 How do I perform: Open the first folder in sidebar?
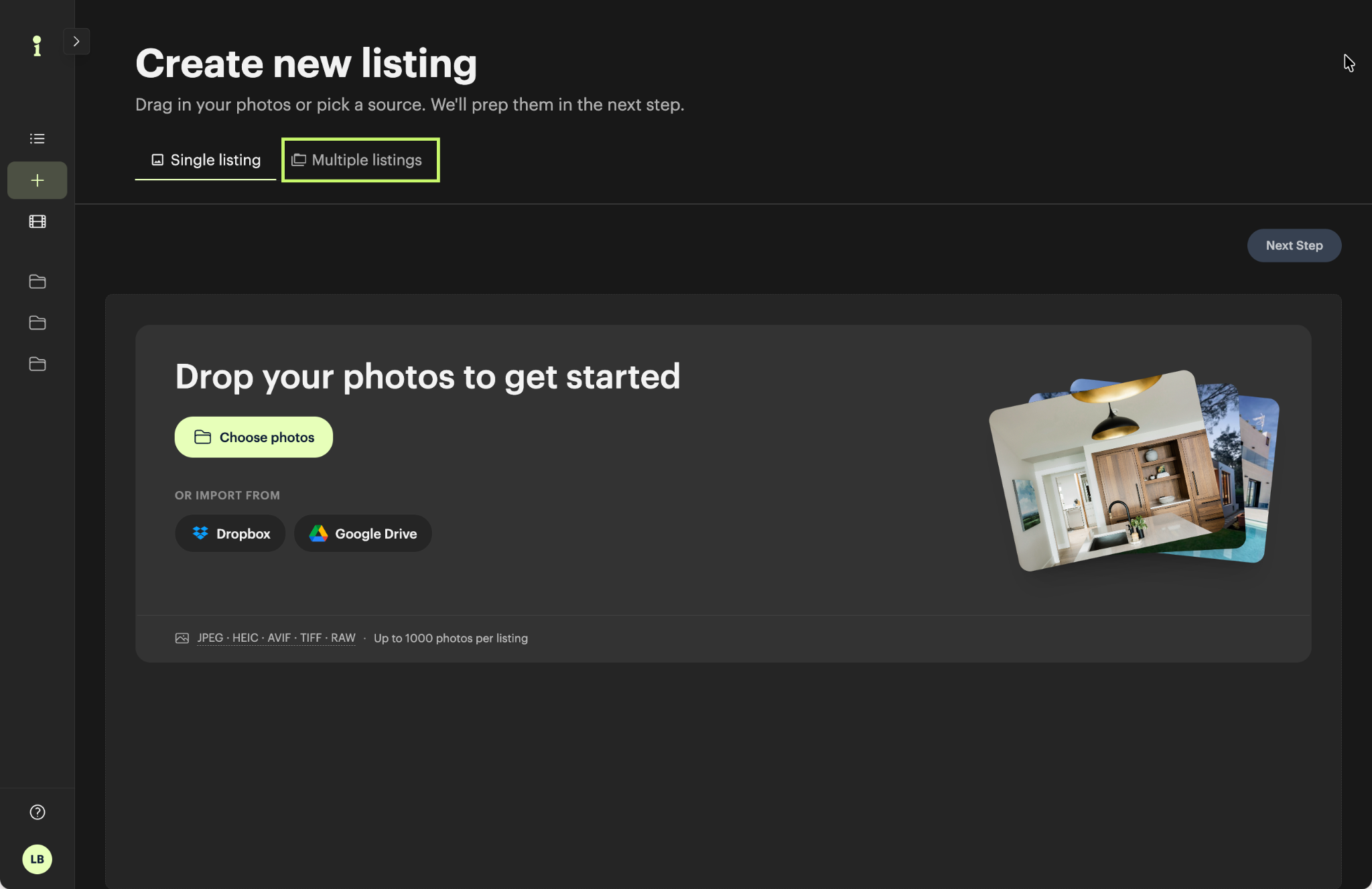pos(38,281)
